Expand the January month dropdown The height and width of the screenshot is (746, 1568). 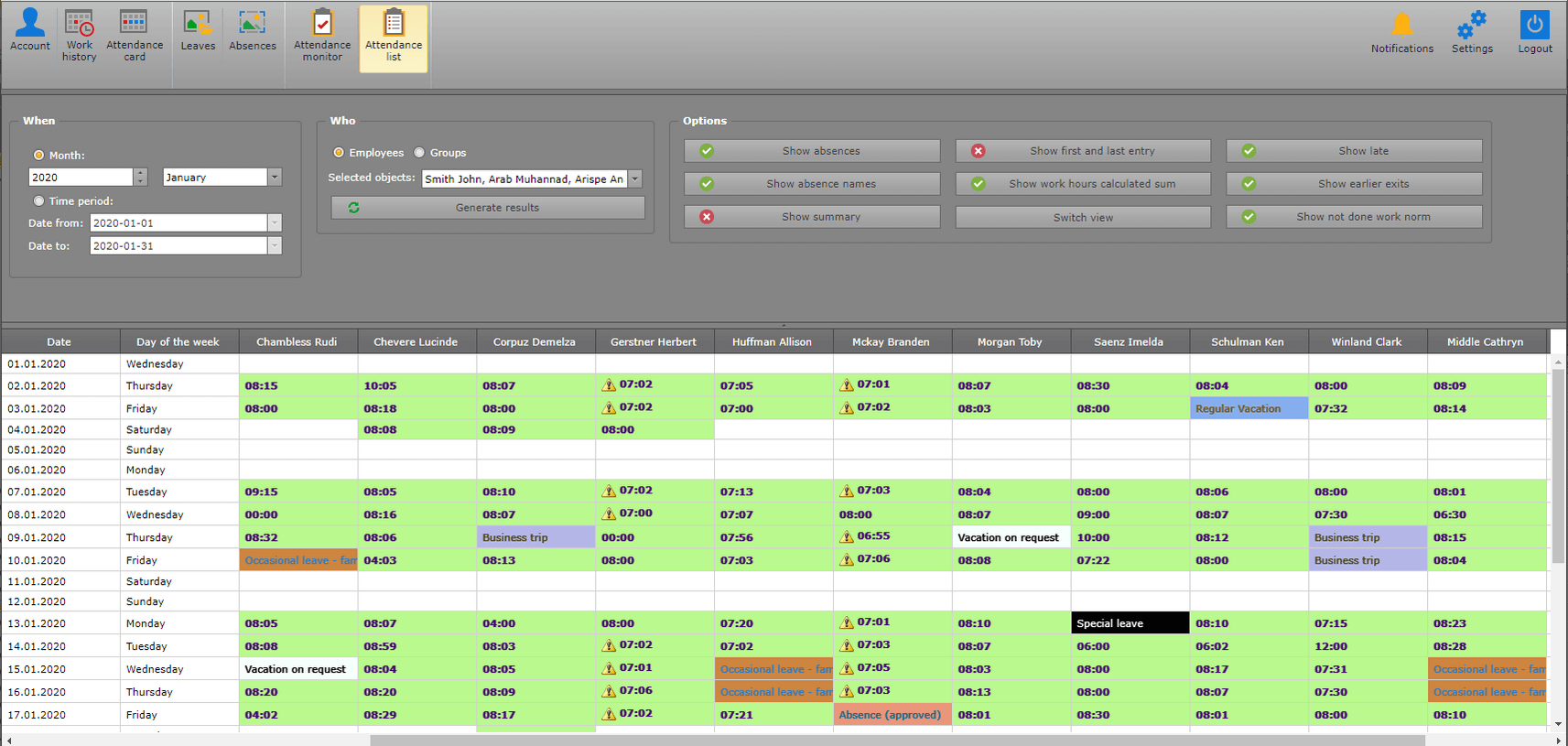275,178
